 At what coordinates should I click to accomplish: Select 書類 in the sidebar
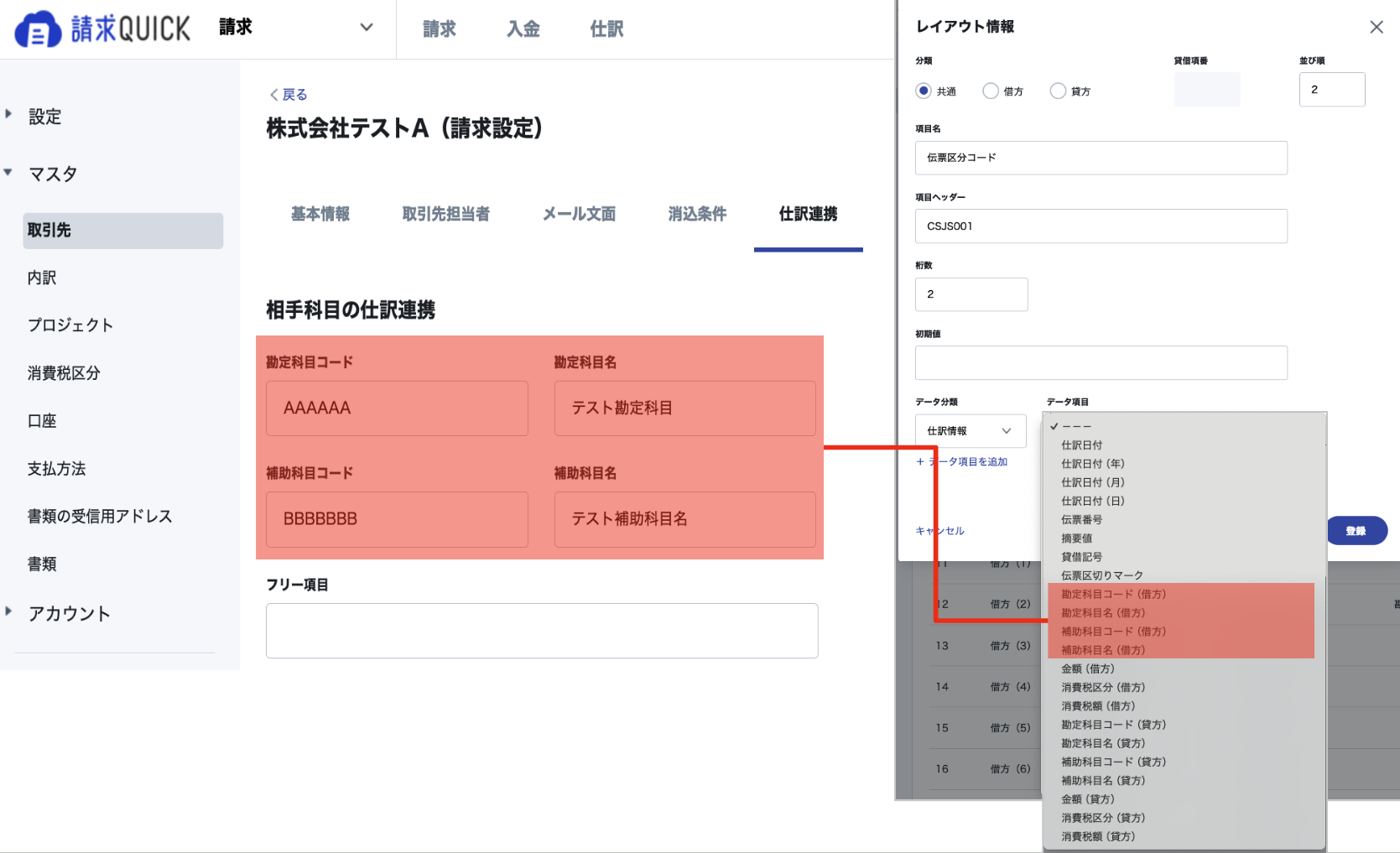(42, 564)
